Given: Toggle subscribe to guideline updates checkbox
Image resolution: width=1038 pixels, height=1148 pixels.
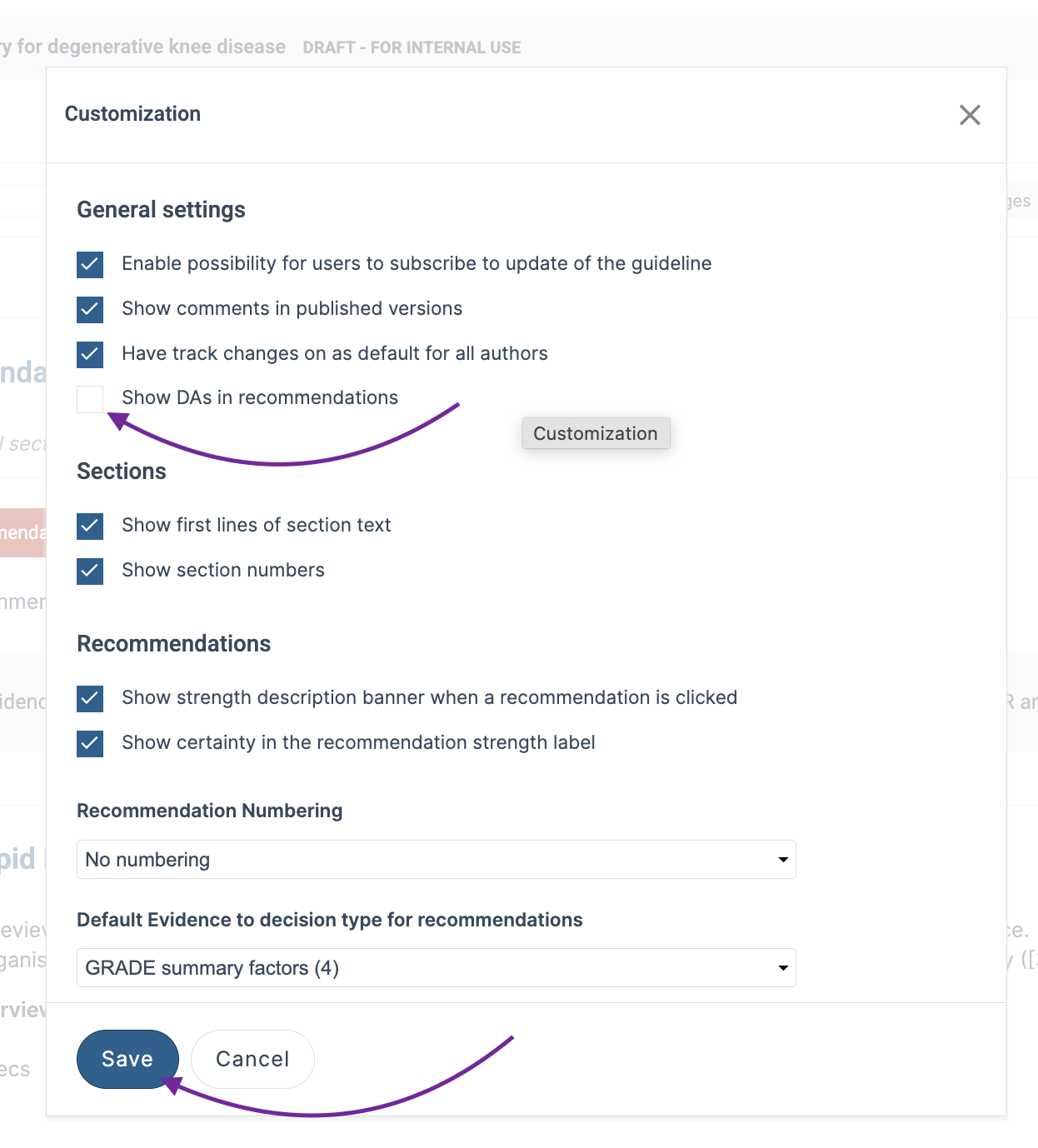Looking at the screenshot, I should [90, 265].
